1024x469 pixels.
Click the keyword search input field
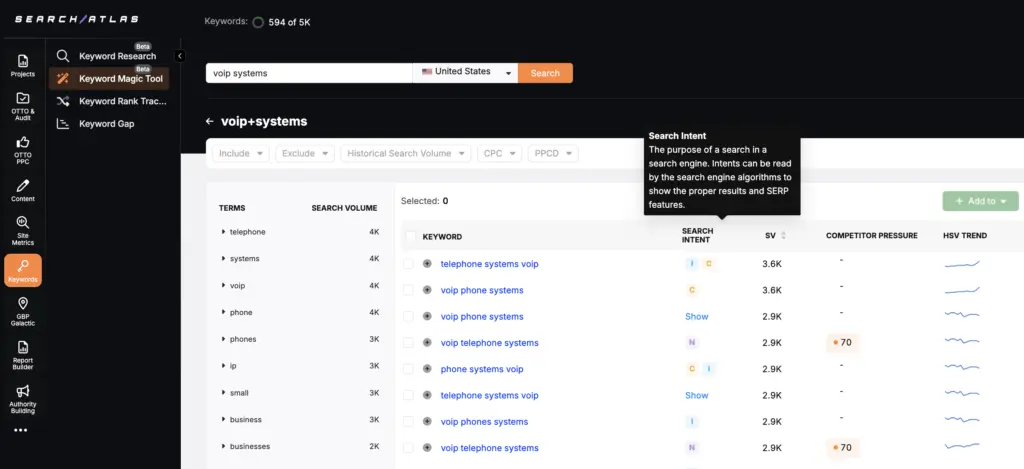point(309,73)
